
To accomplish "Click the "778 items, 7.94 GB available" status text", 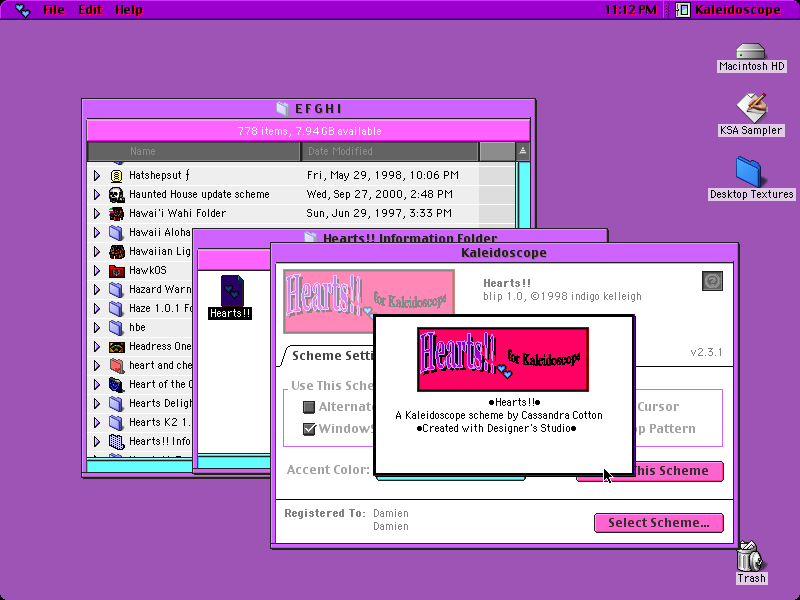I will click(310, 131).
